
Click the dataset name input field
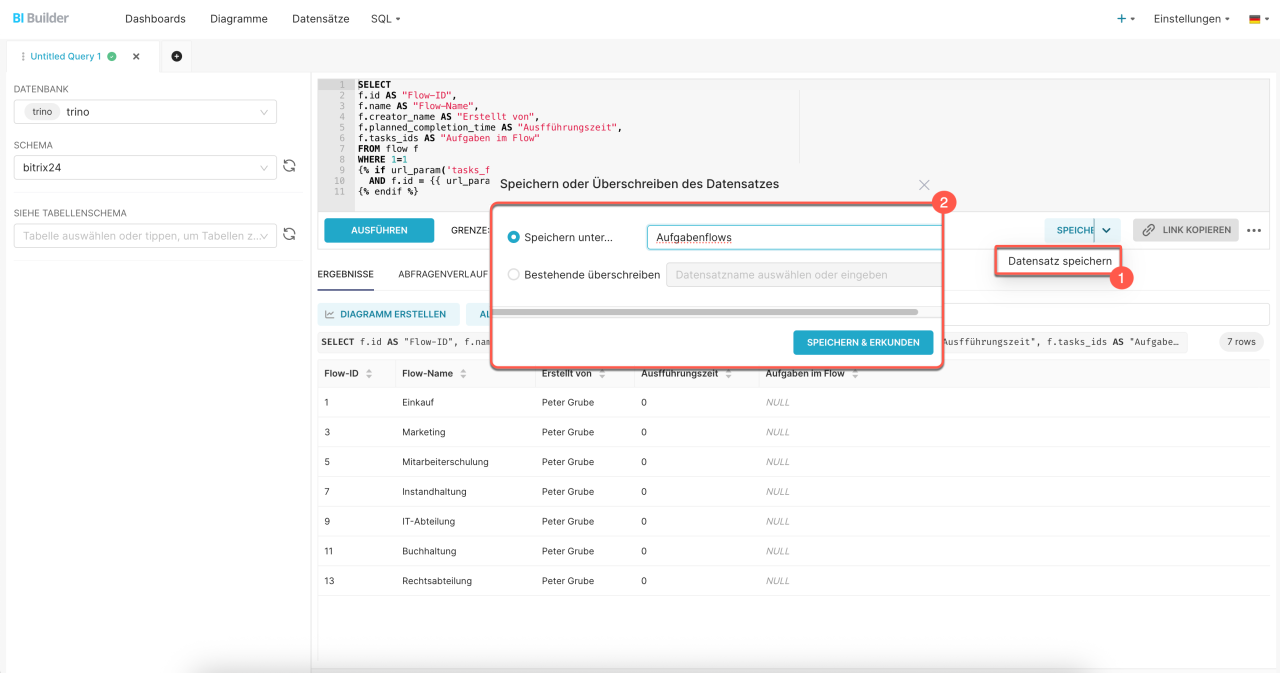[793, 238]
